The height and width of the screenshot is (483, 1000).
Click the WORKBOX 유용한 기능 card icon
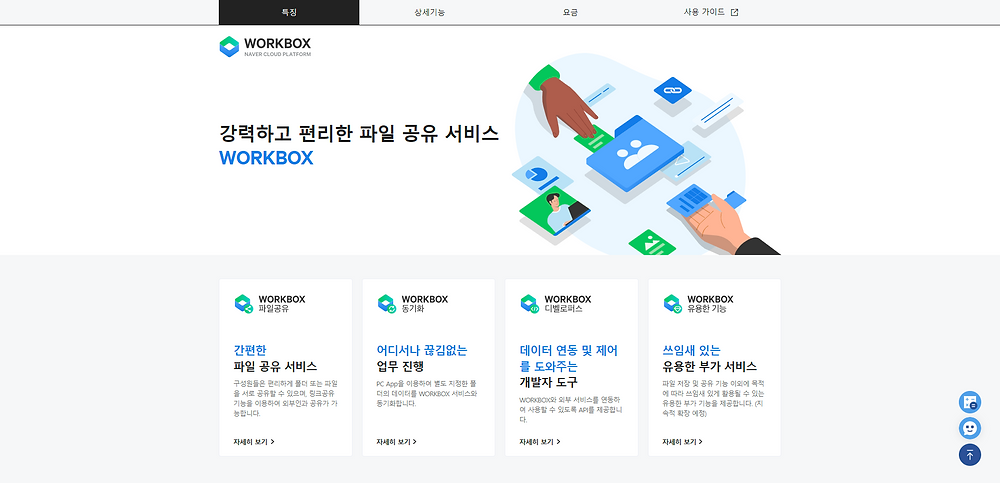(x=672, y=304)
